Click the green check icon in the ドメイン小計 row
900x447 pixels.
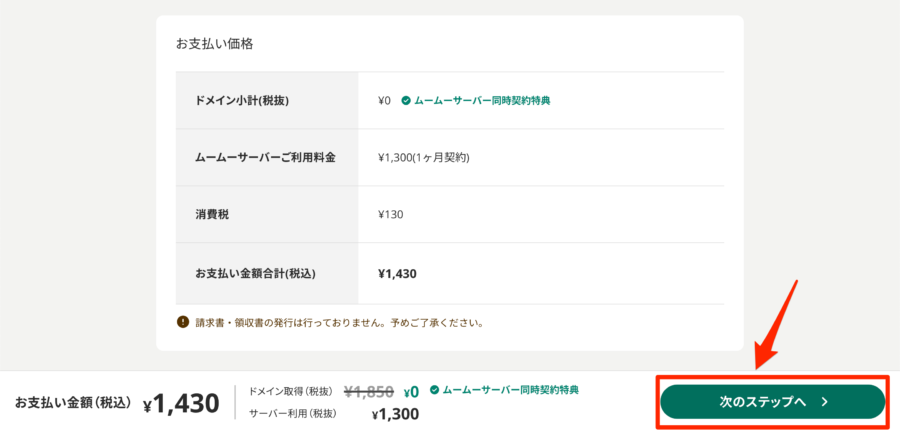(406, 100)
